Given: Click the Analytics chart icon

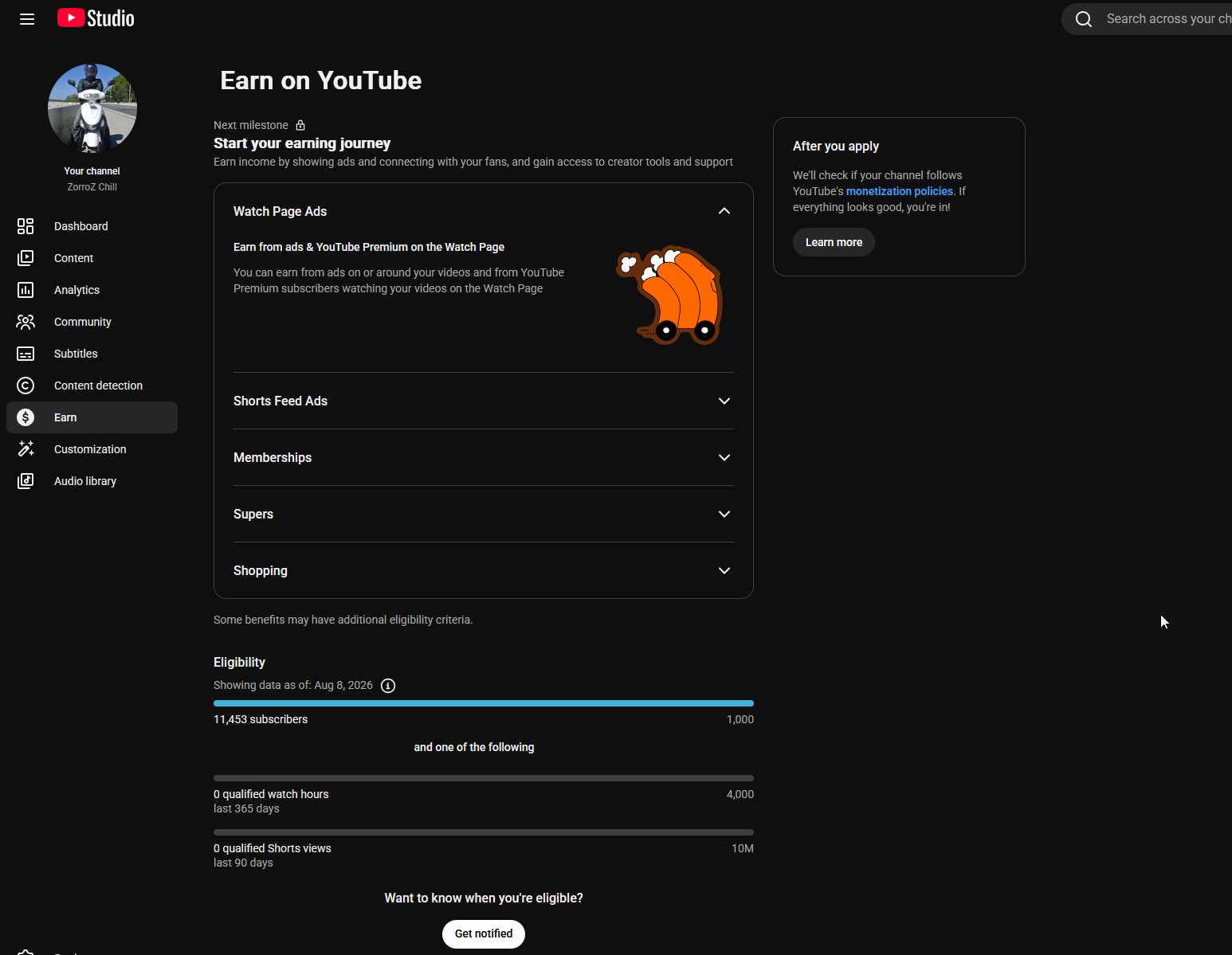Looking at the screenshot, I should [x=26, y=290].
